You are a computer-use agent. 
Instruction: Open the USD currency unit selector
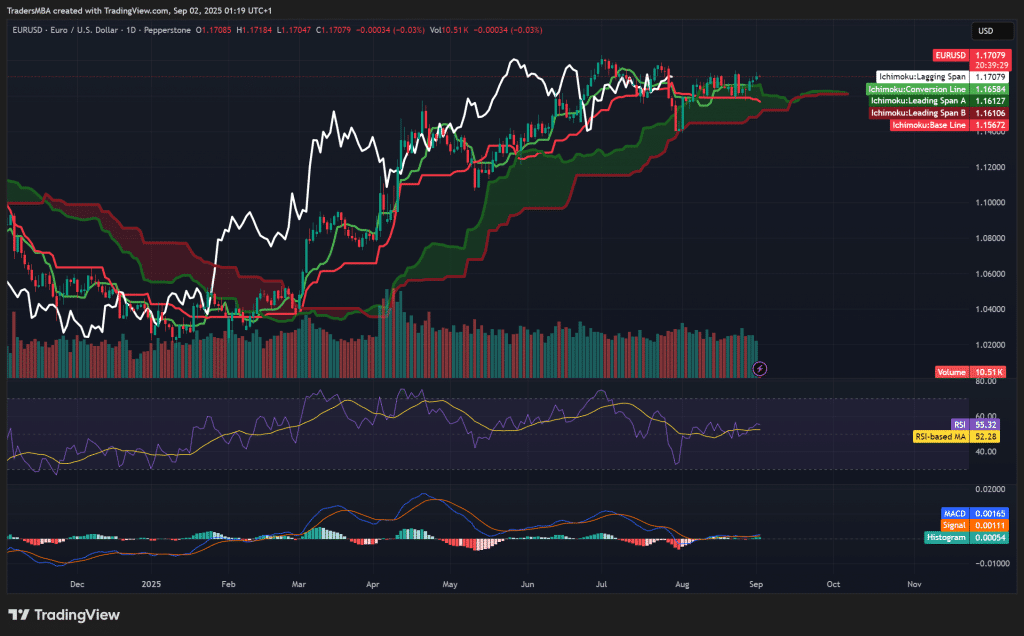click(x=991, y=31)
